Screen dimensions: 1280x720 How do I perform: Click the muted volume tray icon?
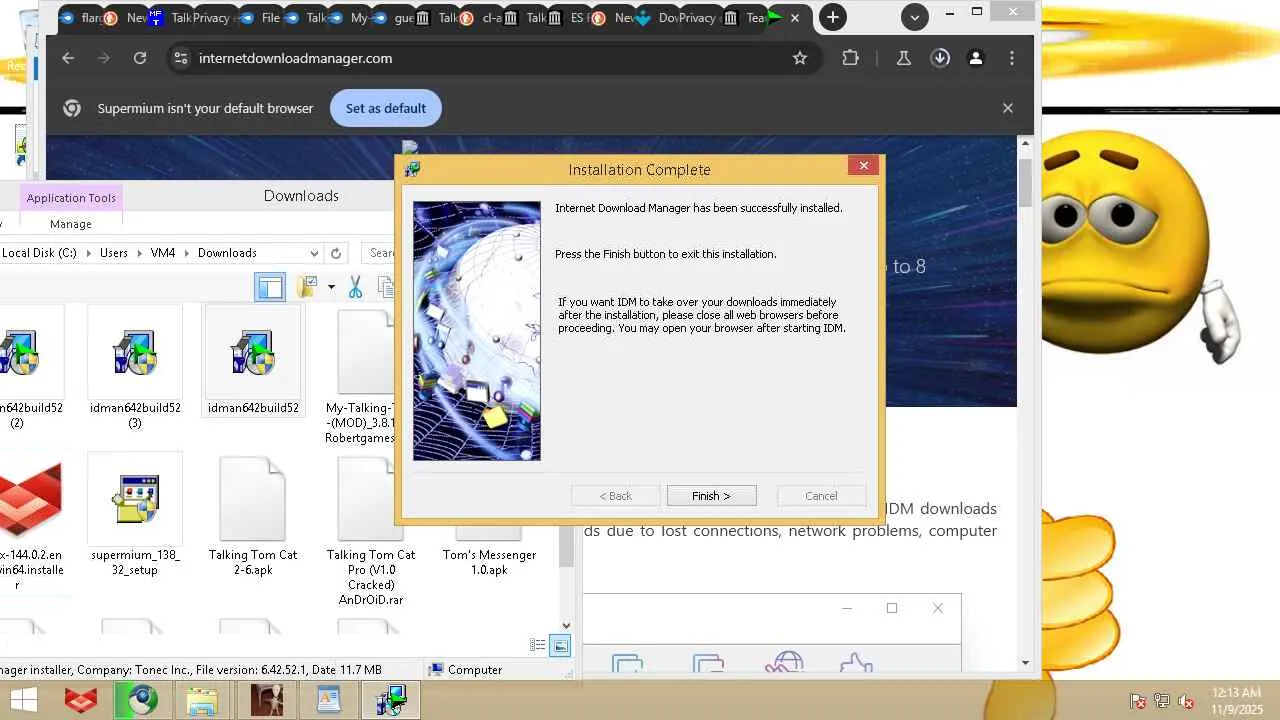pos(1186,701)
